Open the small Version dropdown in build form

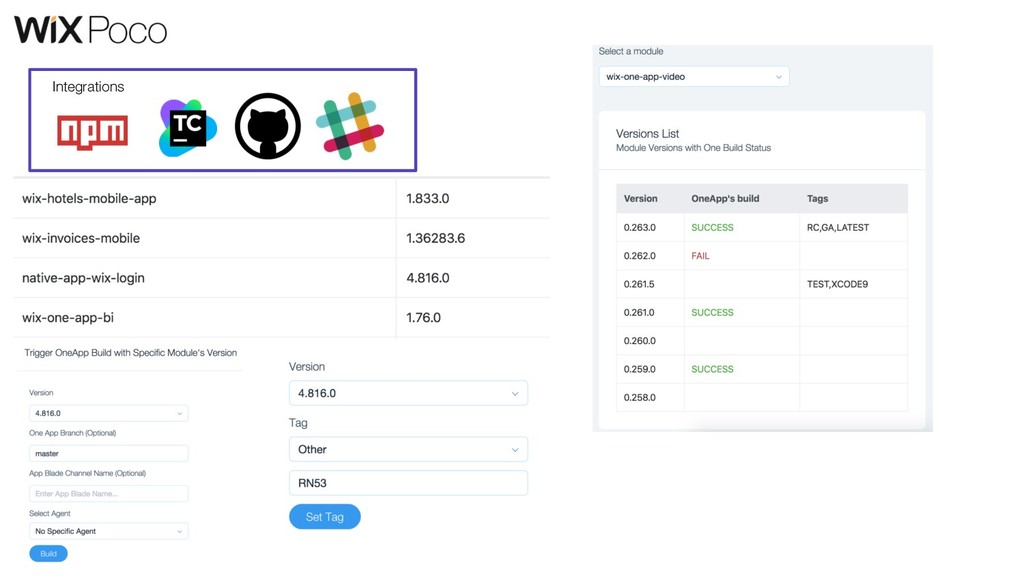click(108, 413)
